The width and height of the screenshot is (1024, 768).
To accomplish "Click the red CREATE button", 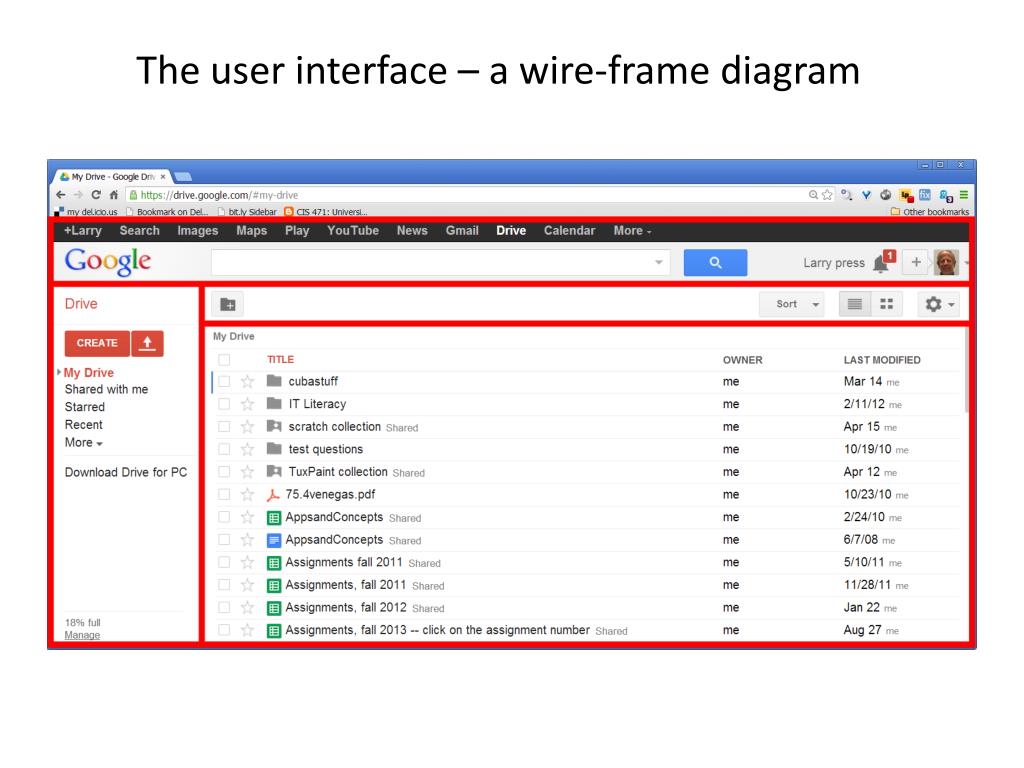I will click(x=97, y=344).
